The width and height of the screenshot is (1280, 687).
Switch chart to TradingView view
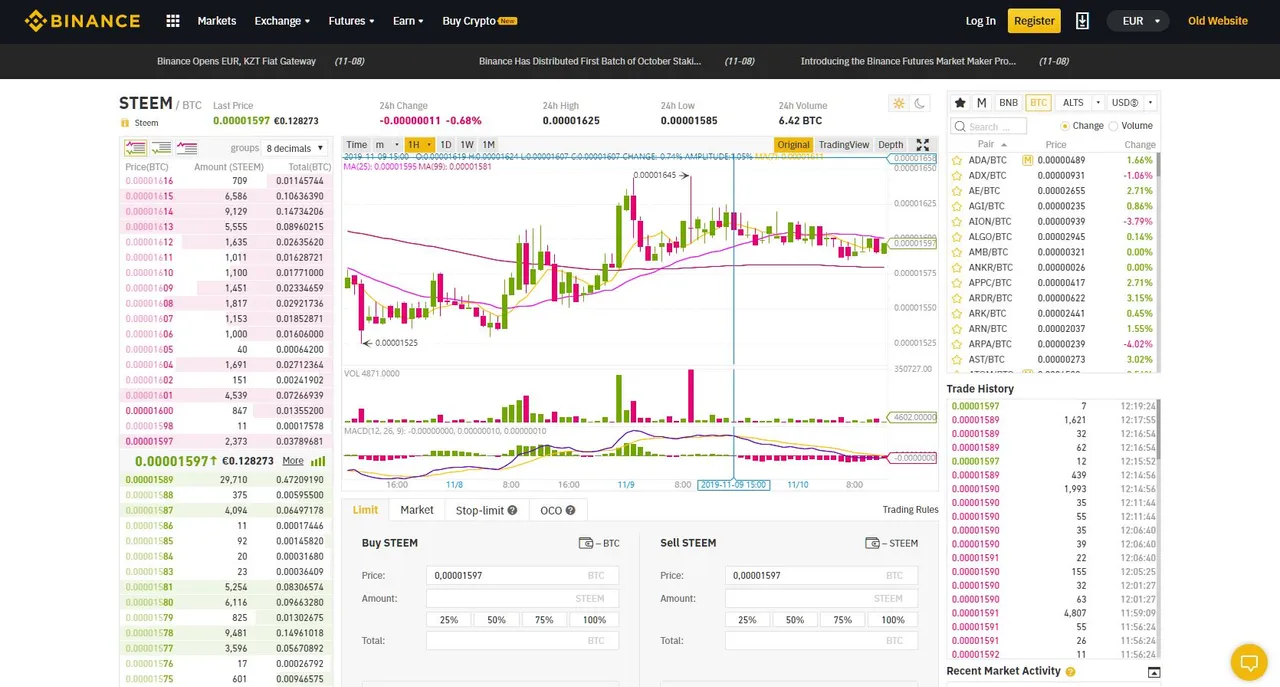[x=844, y=145]
